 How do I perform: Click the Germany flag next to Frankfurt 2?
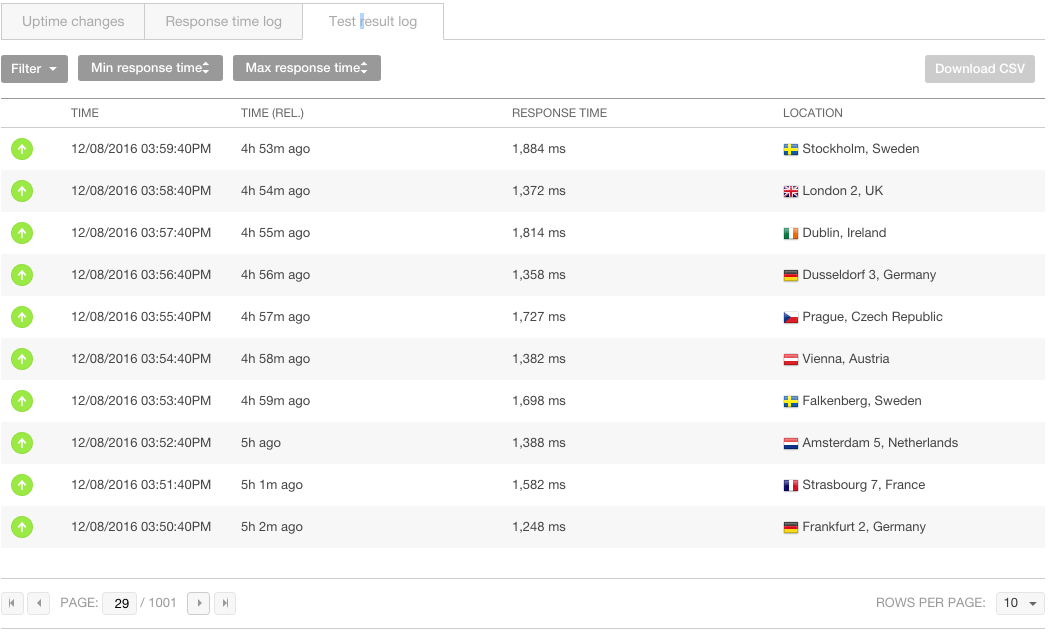[x=791, y=527]
